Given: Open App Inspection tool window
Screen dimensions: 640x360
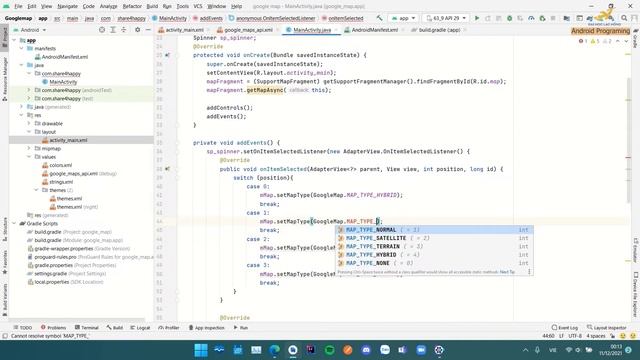Looking at the screenshot, I should tap(207, 328).
